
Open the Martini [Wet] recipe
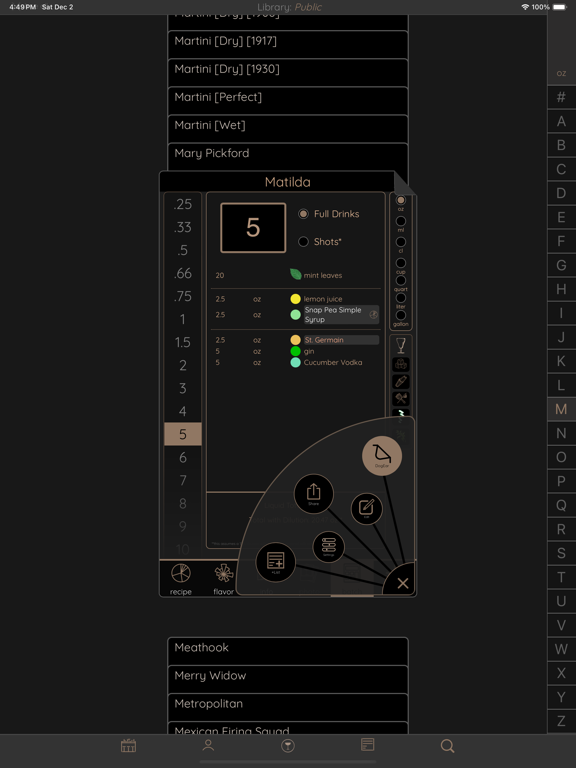(x=288, y=129)
